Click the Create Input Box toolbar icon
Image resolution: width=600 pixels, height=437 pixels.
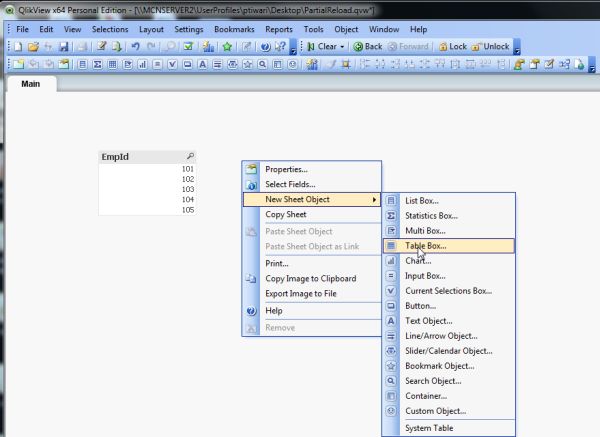coord(157,65)
